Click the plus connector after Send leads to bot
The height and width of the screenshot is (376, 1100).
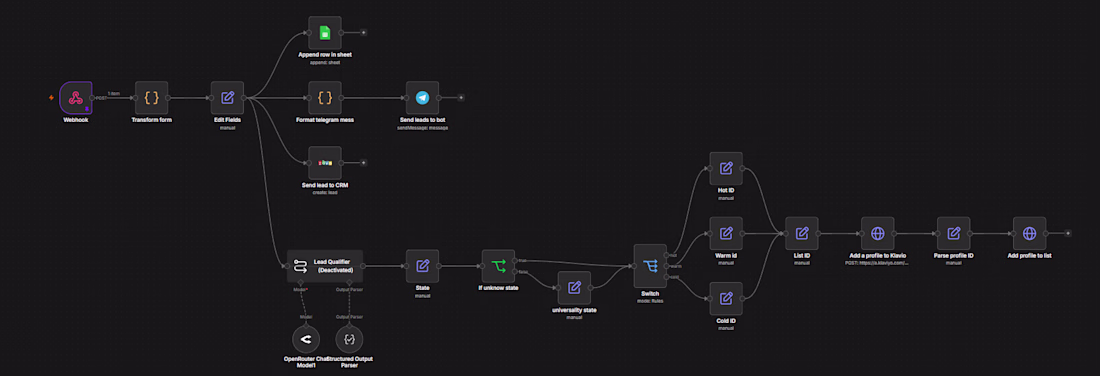[461, 98]
